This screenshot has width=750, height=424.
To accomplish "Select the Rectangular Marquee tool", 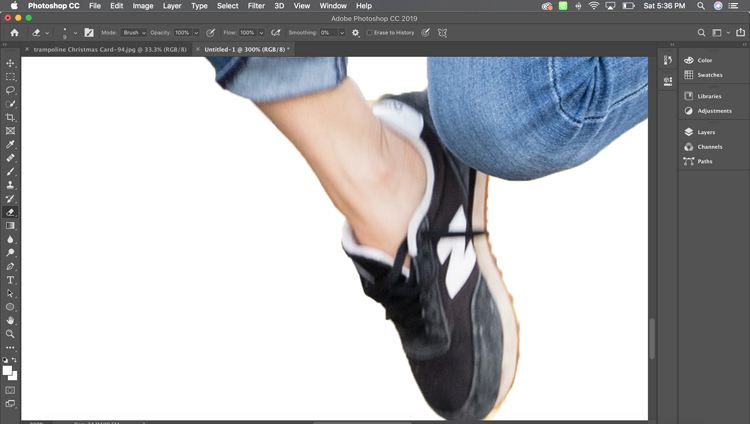I will coord(10,77).
